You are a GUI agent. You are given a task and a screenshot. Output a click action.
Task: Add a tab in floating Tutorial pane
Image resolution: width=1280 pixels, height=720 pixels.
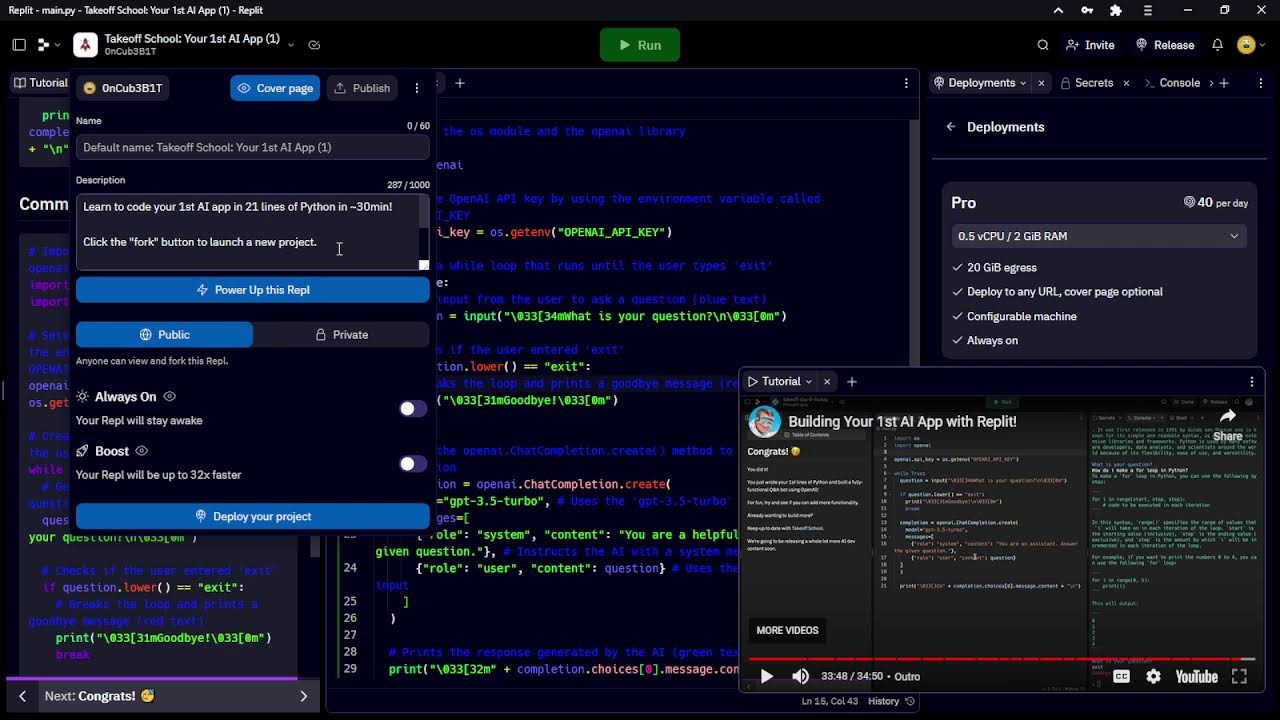[x=852, y=382]
